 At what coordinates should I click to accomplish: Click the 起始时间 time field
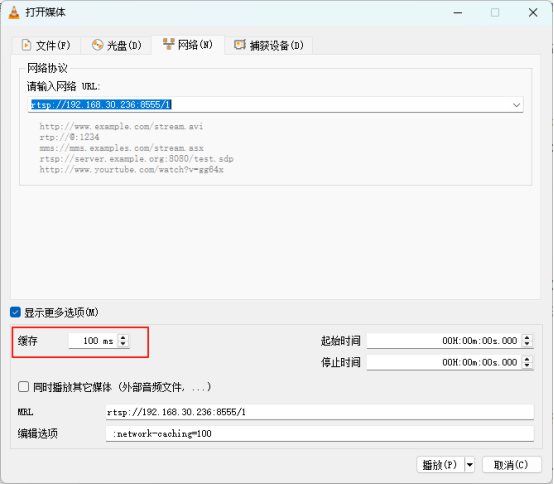click(444, 341)
